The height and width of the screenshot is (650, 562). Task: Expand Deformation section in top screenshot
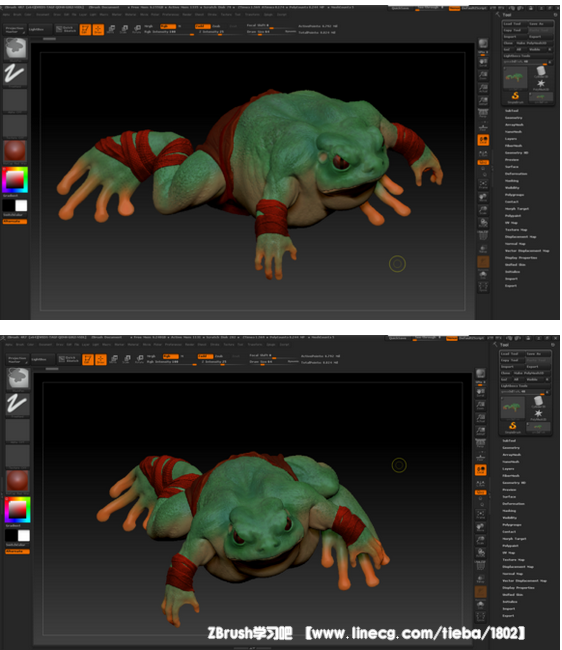pos(516,174)
